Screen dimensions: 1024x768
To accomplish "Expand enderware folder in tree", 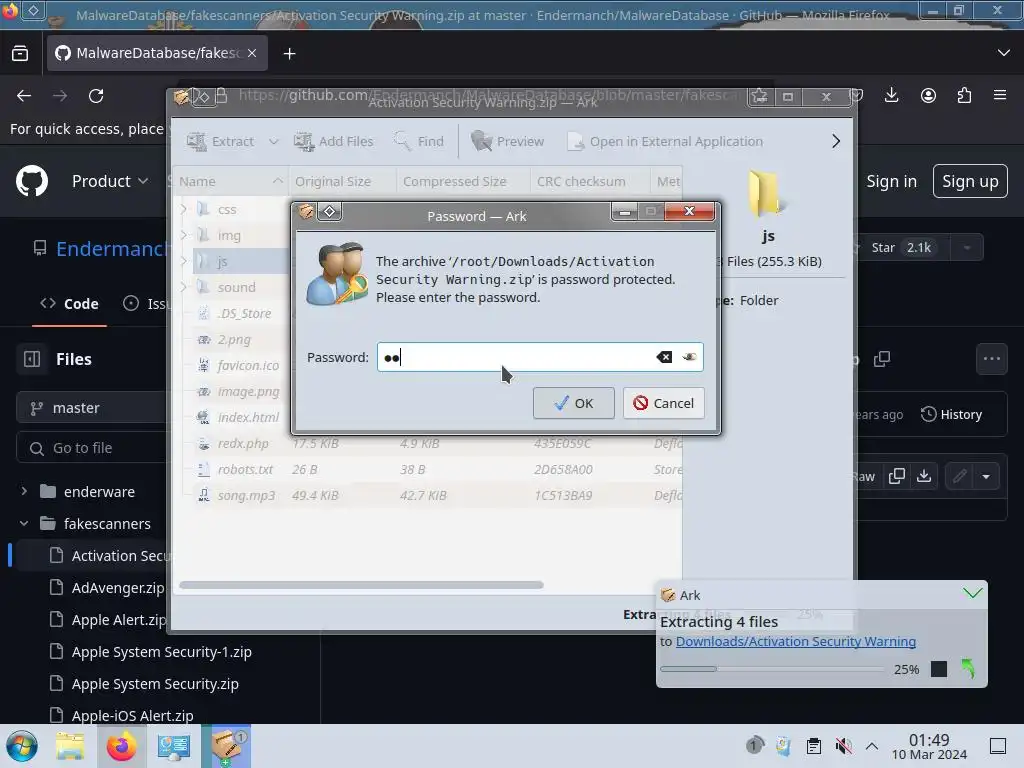I will point(24,491).
